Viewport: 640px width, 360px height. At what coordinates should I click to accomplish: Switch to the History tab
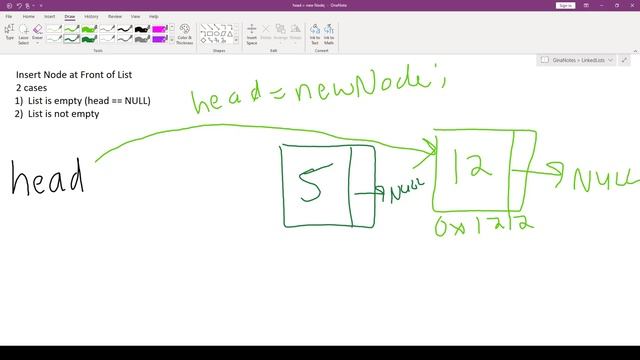(91, 16)
